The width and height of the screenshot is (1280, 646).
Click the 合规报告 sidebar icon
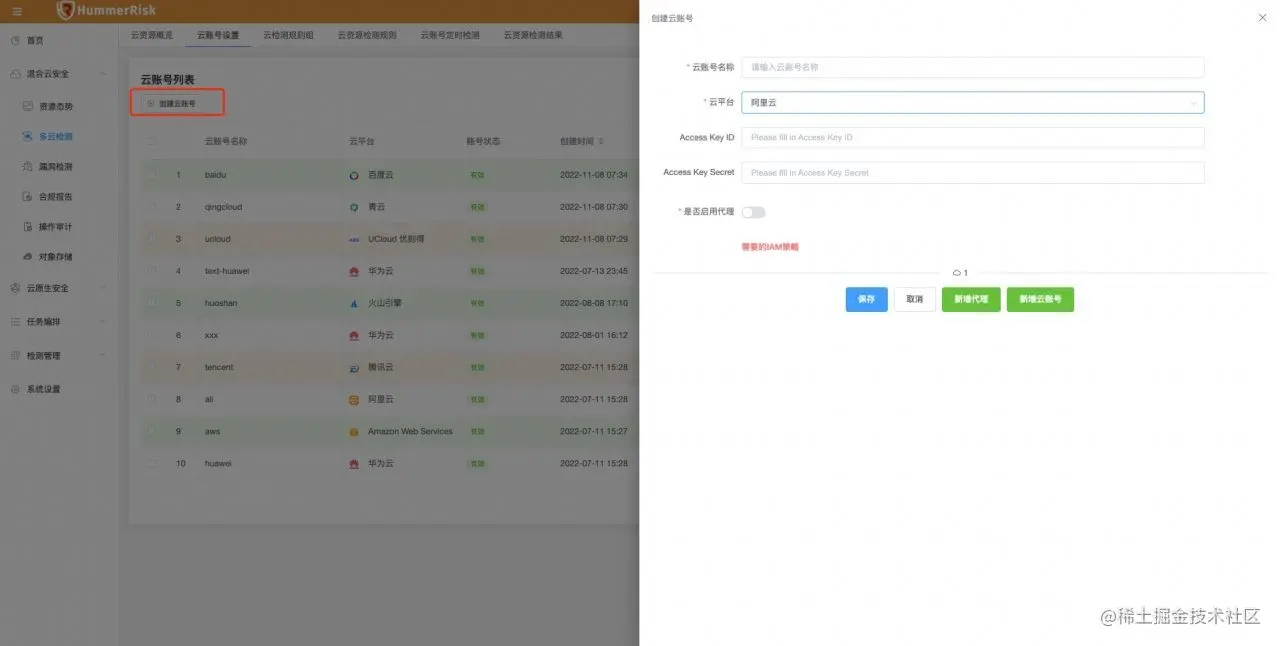click(28, 196)
